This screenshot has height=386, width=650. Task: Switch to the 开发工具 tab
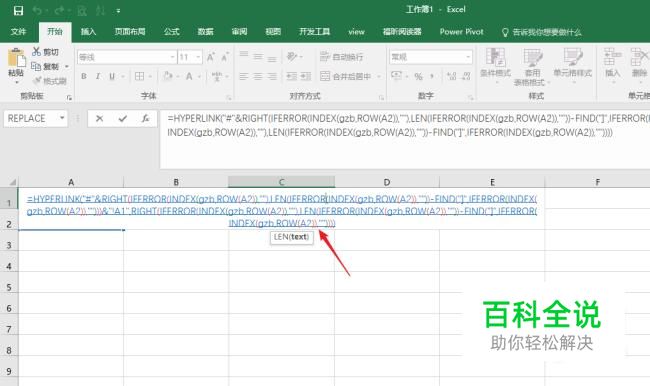click(x=315, y=32)
